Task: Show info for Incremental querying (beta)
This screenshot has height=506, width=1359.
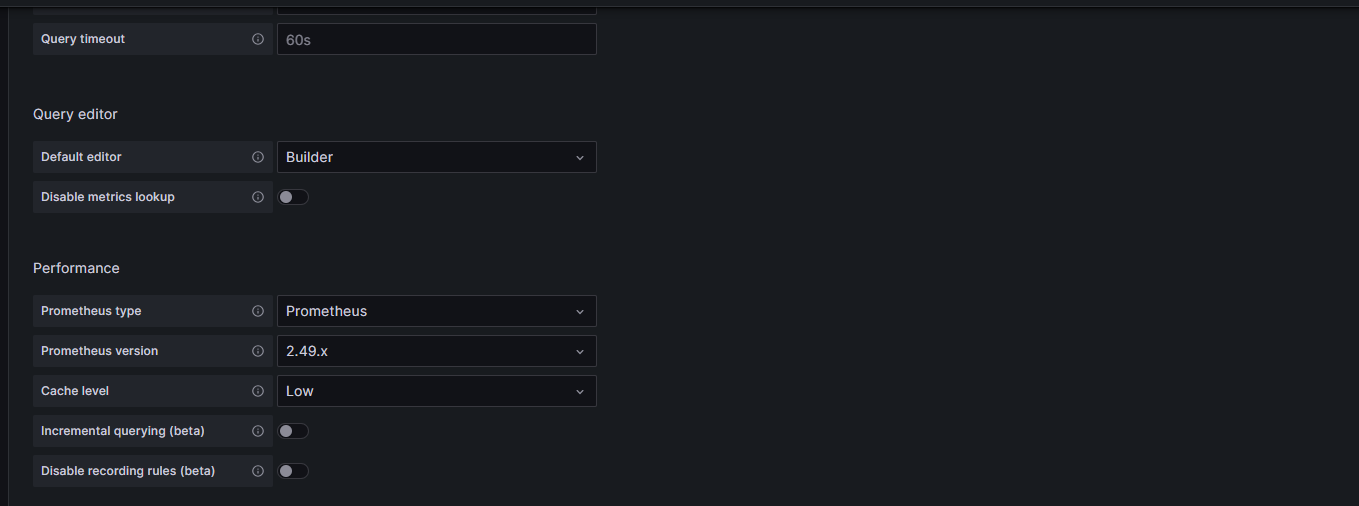Action: point(258,431)
